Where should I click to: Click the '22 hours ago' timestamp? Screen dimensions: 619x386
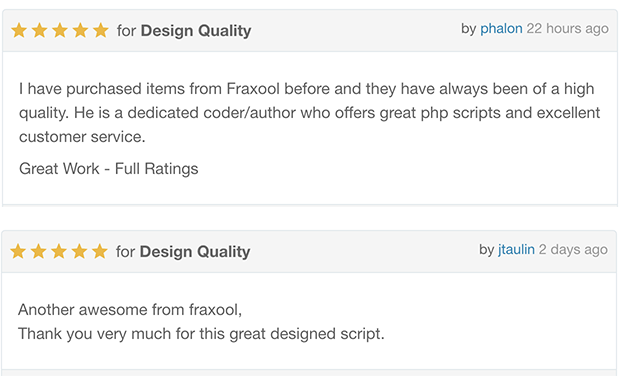(x=567, y=29)
